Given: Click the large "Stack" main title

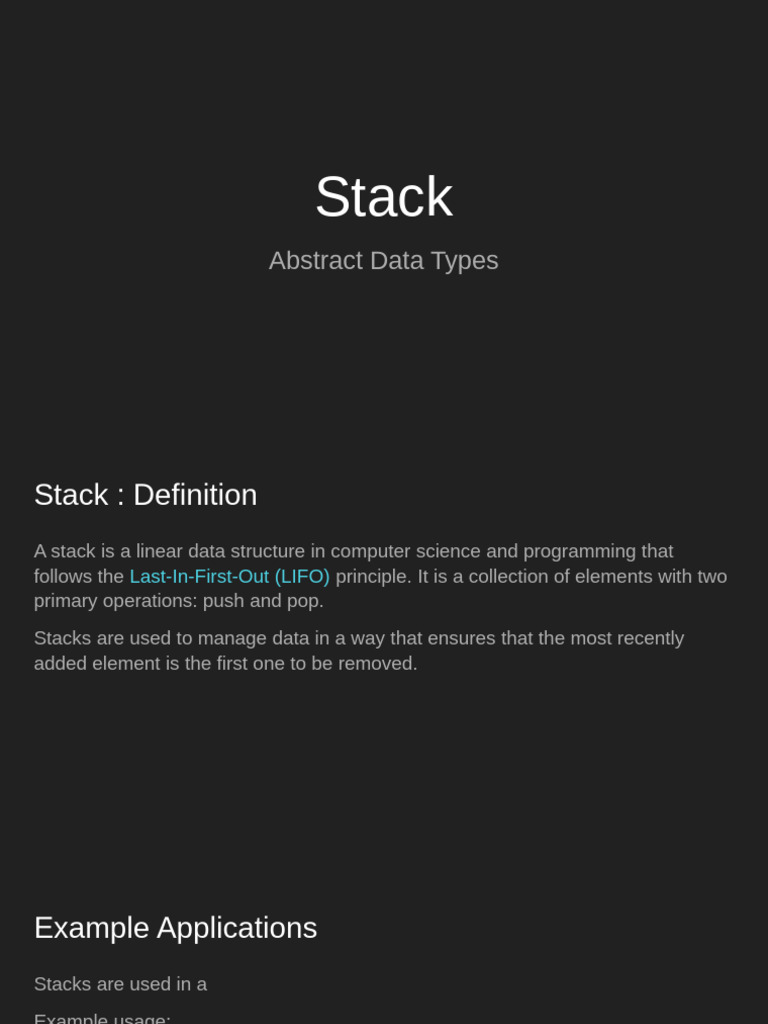Looking at the screenshot, I should coord(383,197).
